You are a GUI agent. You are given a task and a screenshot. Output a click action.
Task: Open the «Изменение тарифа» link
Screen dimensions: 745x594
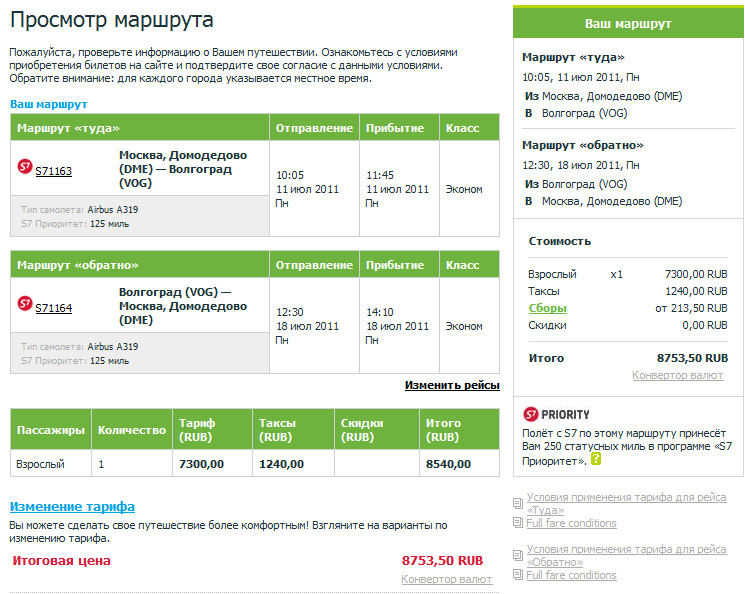(72, 507)
